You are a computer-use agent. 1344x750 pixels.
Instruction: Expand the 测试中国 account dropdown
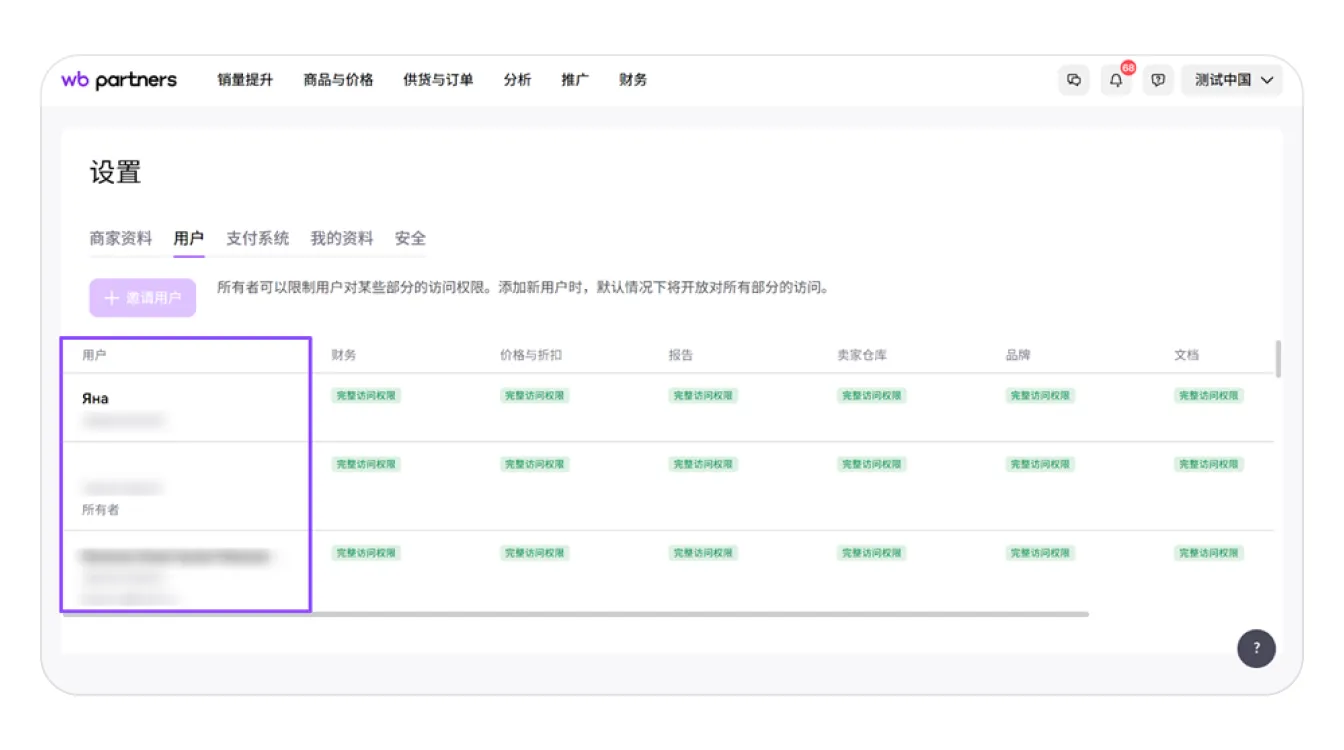1232,80
